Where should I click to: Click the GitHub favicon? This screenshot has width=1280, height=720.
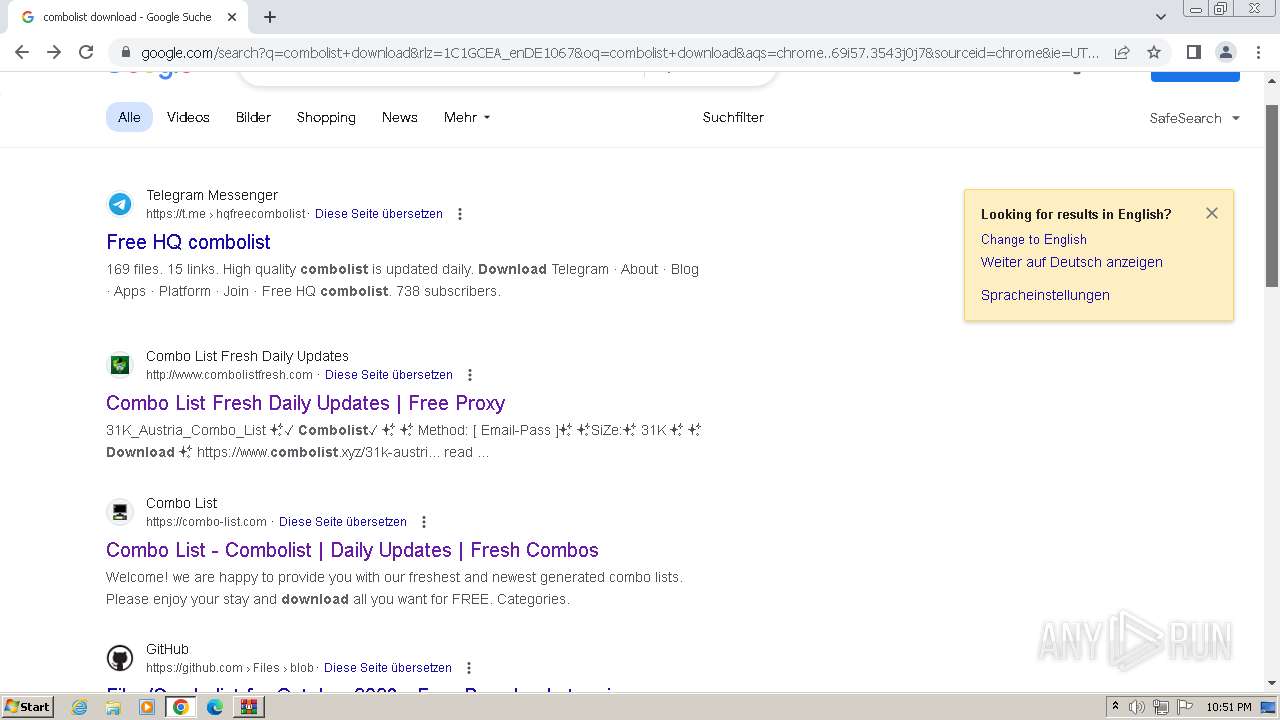click(120, 658)
